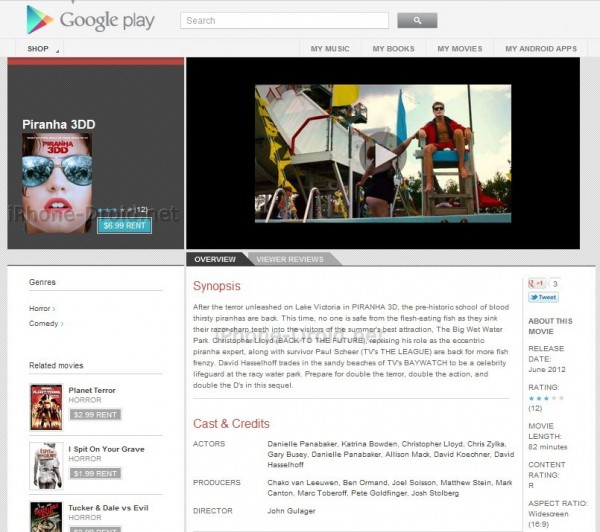Open My Movies section

(x=459, y=49)
